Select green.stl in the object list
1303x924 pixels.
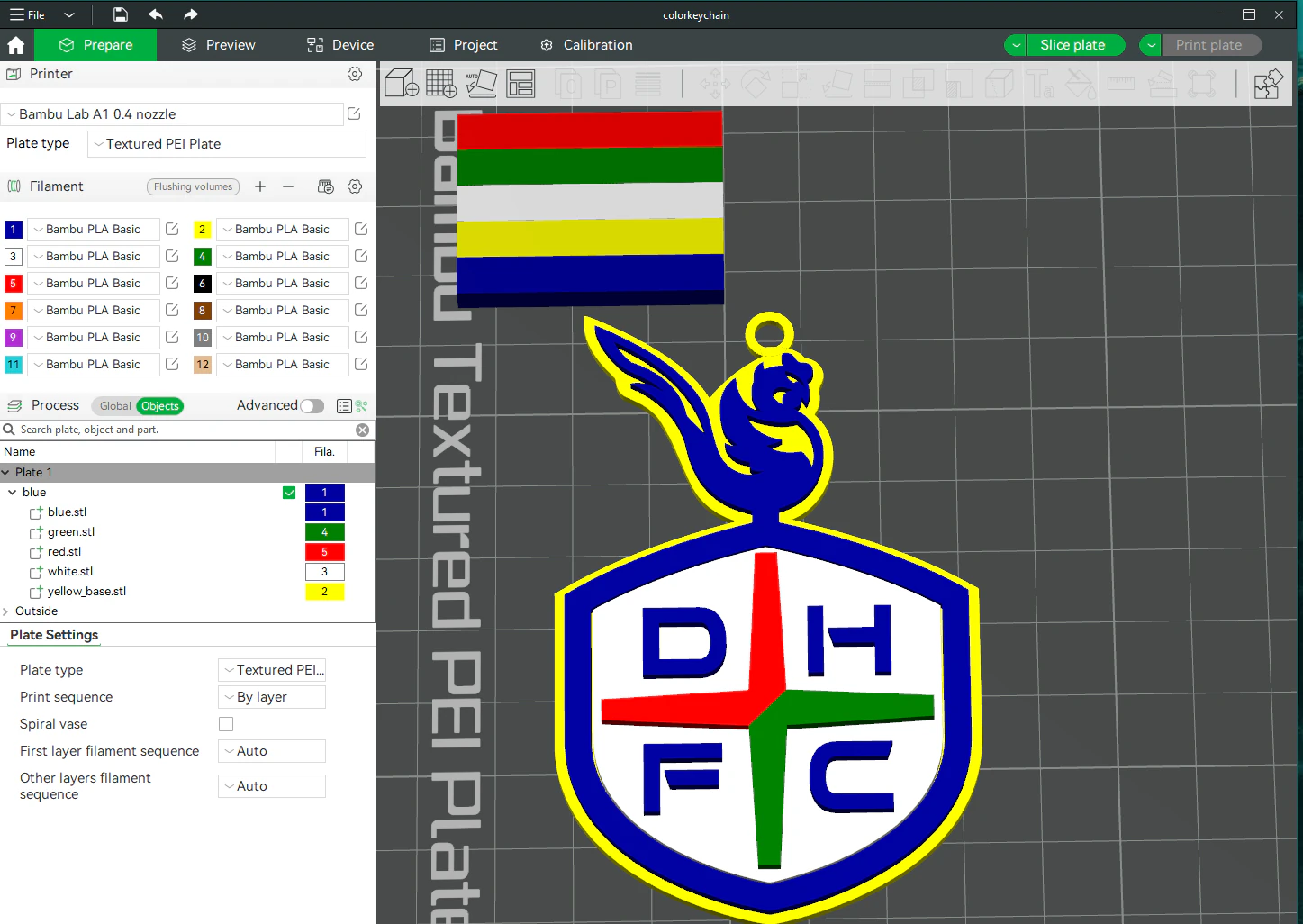pyautogui.click(x=71, y=532)
